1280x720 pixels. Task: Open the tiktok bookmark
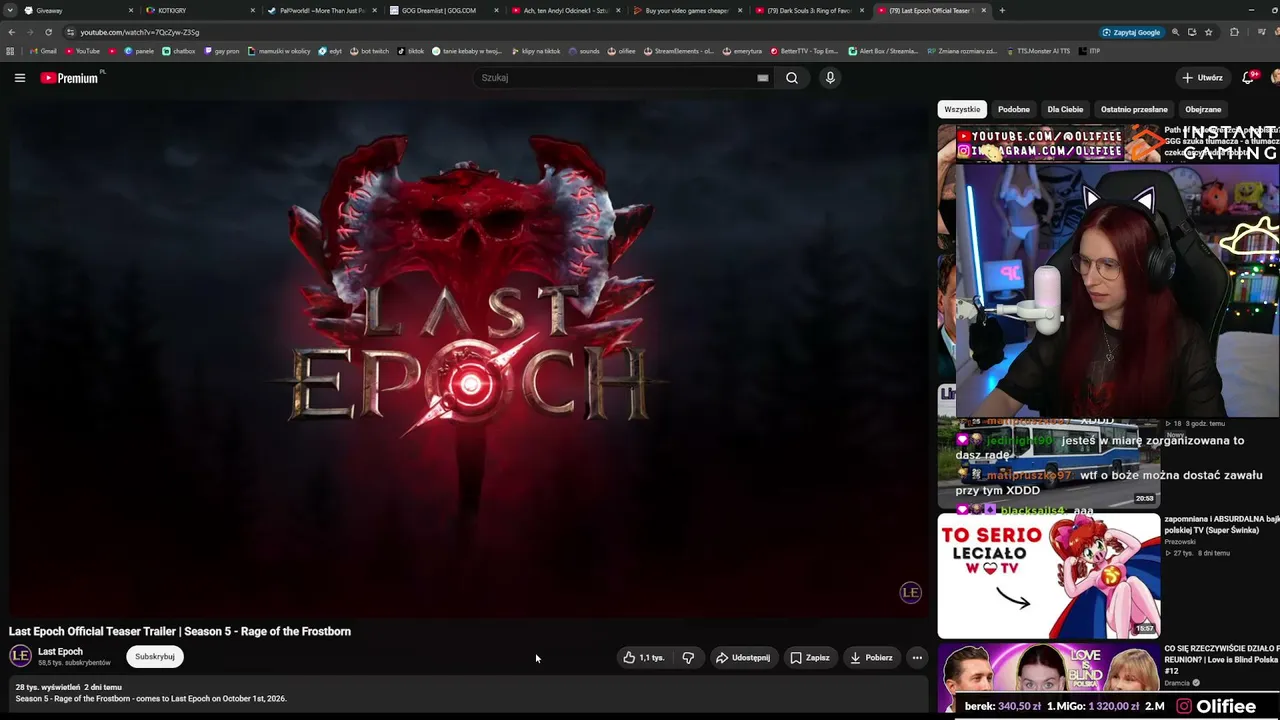pyautogui.click(x=411, y=51)
